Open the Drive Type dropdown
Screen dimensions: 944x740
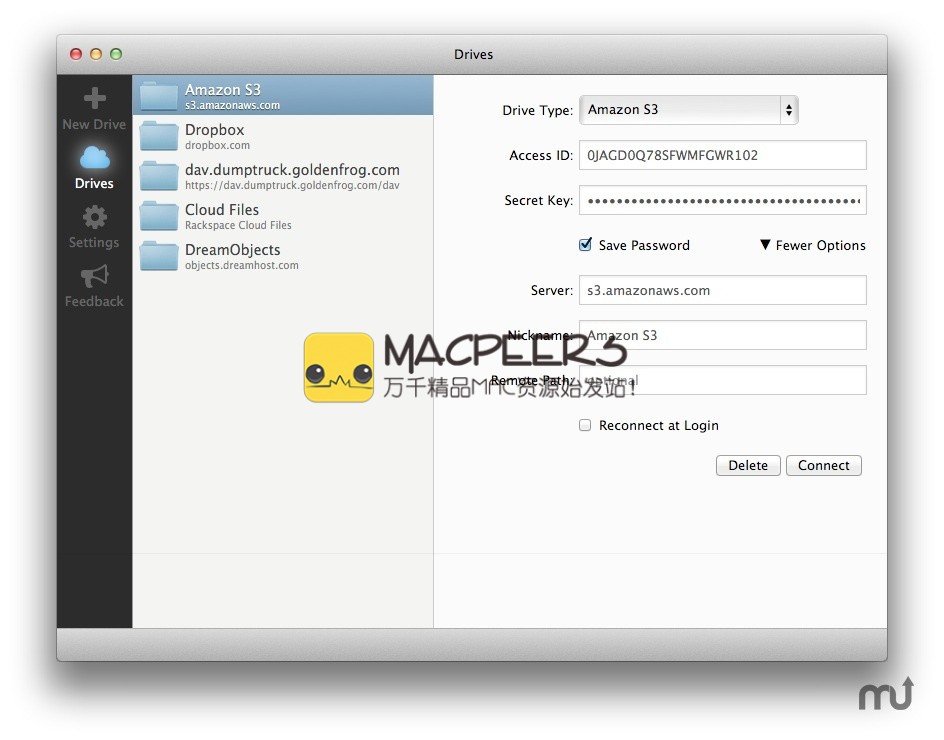[x=688, y=110]
